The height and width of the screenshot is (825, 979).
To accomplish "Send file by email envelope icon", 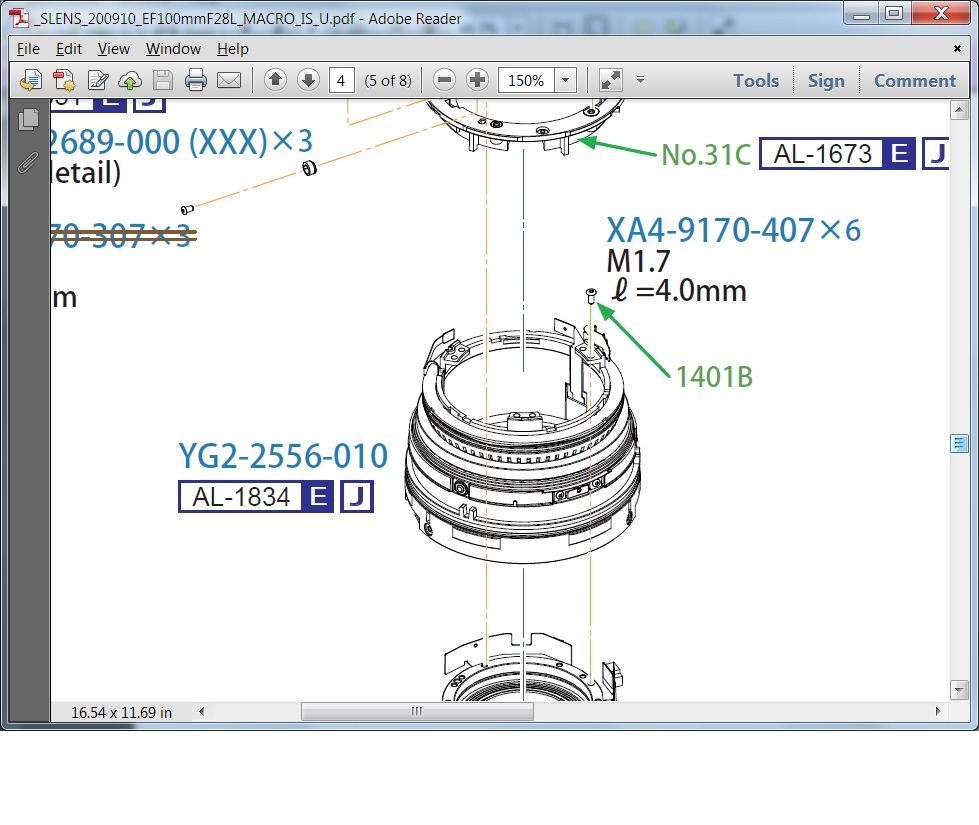I will (229, 81).
